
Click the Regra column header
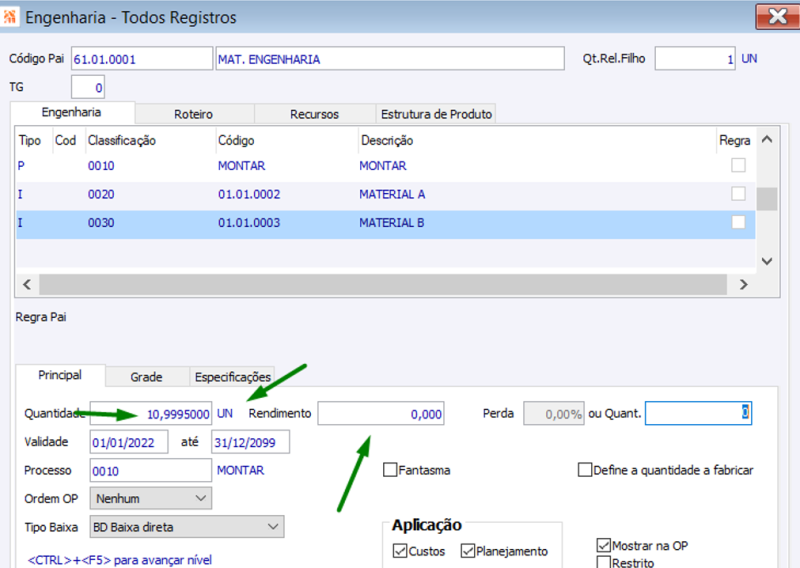[x=734, y=140]
